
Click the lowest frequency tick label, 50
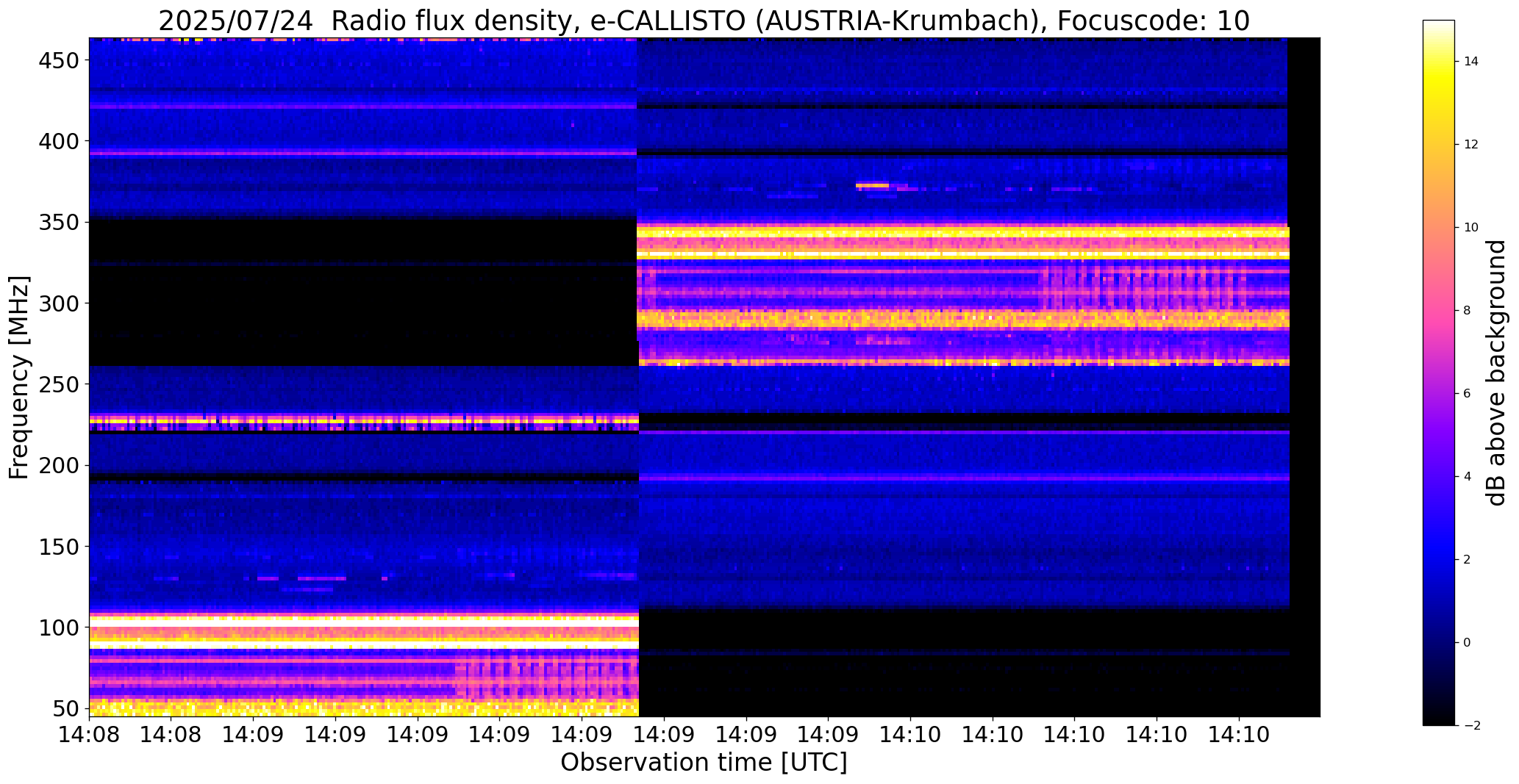(x=68, y=709)
